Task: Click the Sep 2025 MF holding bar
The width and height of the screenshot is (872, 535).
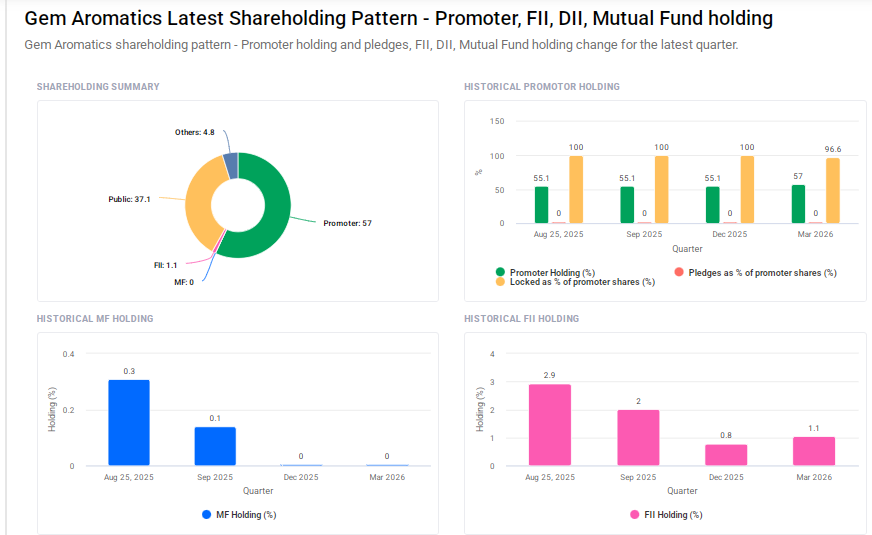Action: click(x=215, y=446)
